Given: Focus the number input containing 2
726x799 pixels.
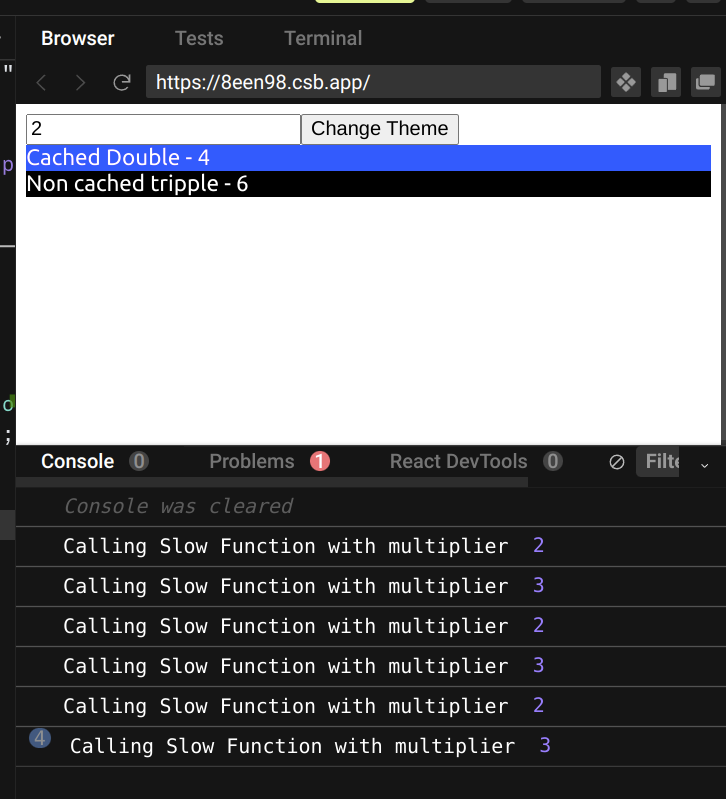Looking at the screenshot, I should pyautogui.click(x=164, y=129).
